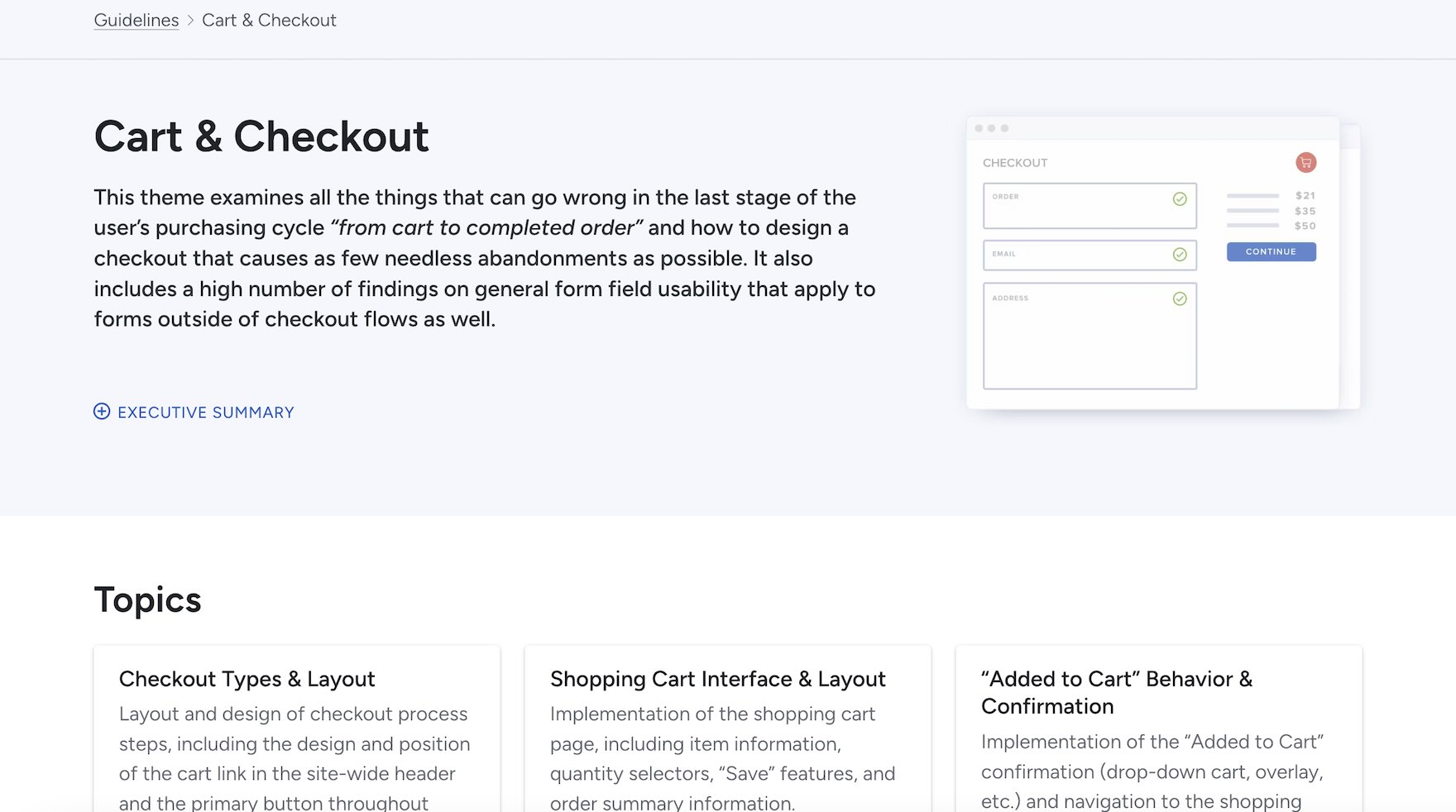Click the green checkmark in Order field
Image resolution: width=1456 pixels, height=812 pixels.
(x=1180, y=199)
